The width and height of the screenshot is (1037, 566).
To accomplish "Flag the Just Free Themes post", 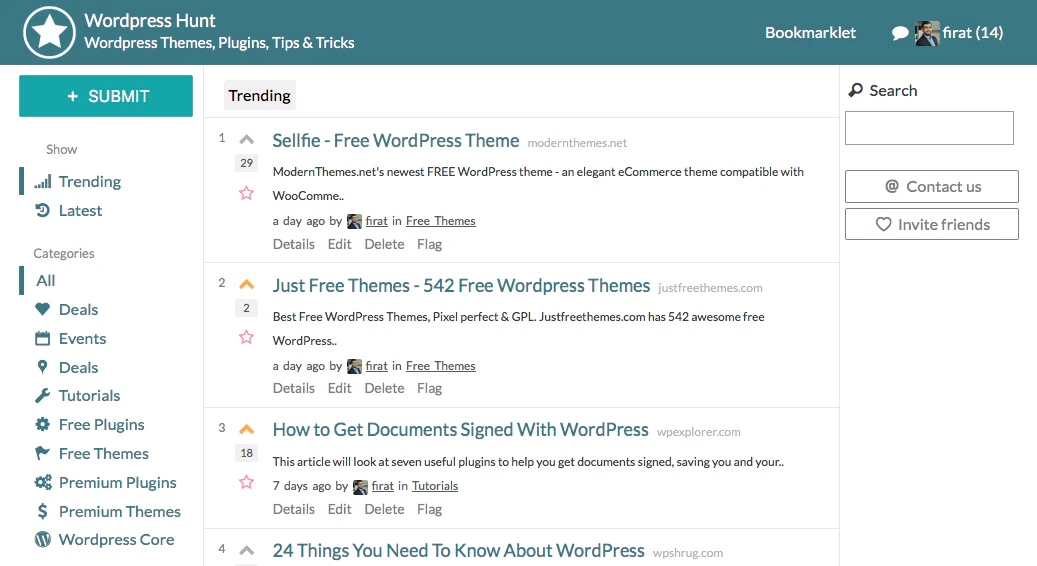I will click(x=429, y=388).
